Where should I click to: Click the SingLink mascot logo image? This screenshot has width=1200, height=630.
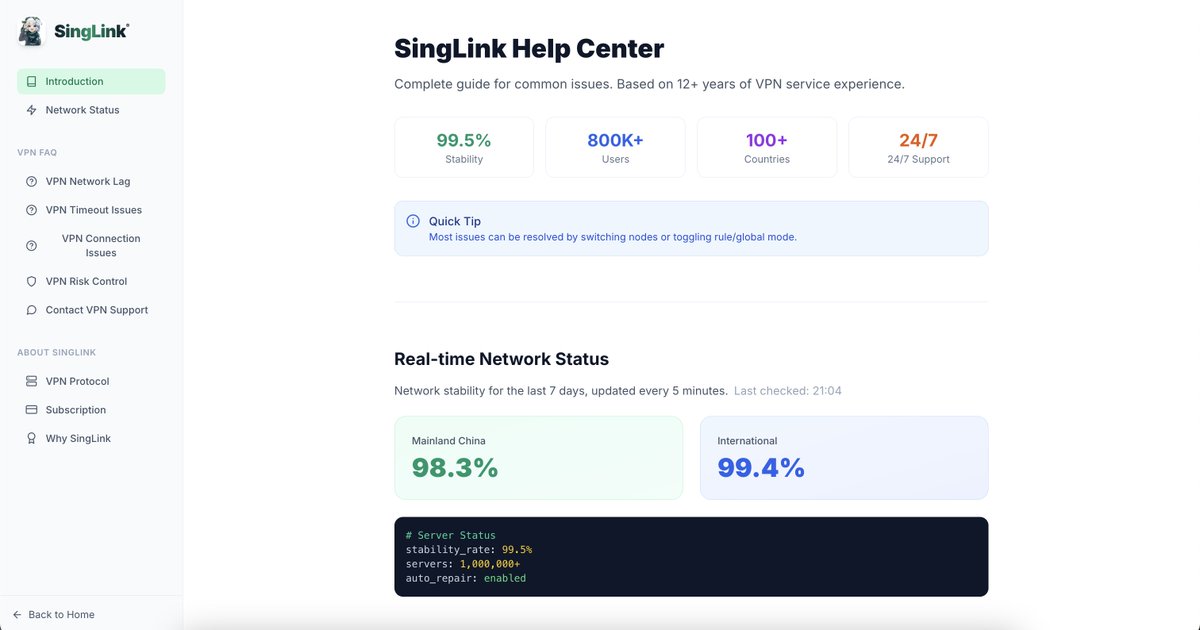coord(31,32)
